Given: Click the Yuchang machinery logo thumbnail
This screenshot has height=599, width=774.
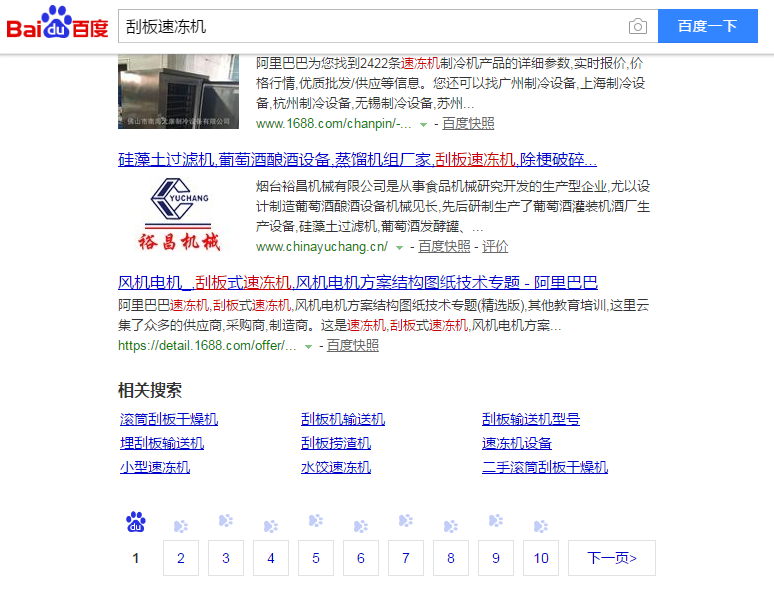Looking at the screenshot, I should [178, 214].
